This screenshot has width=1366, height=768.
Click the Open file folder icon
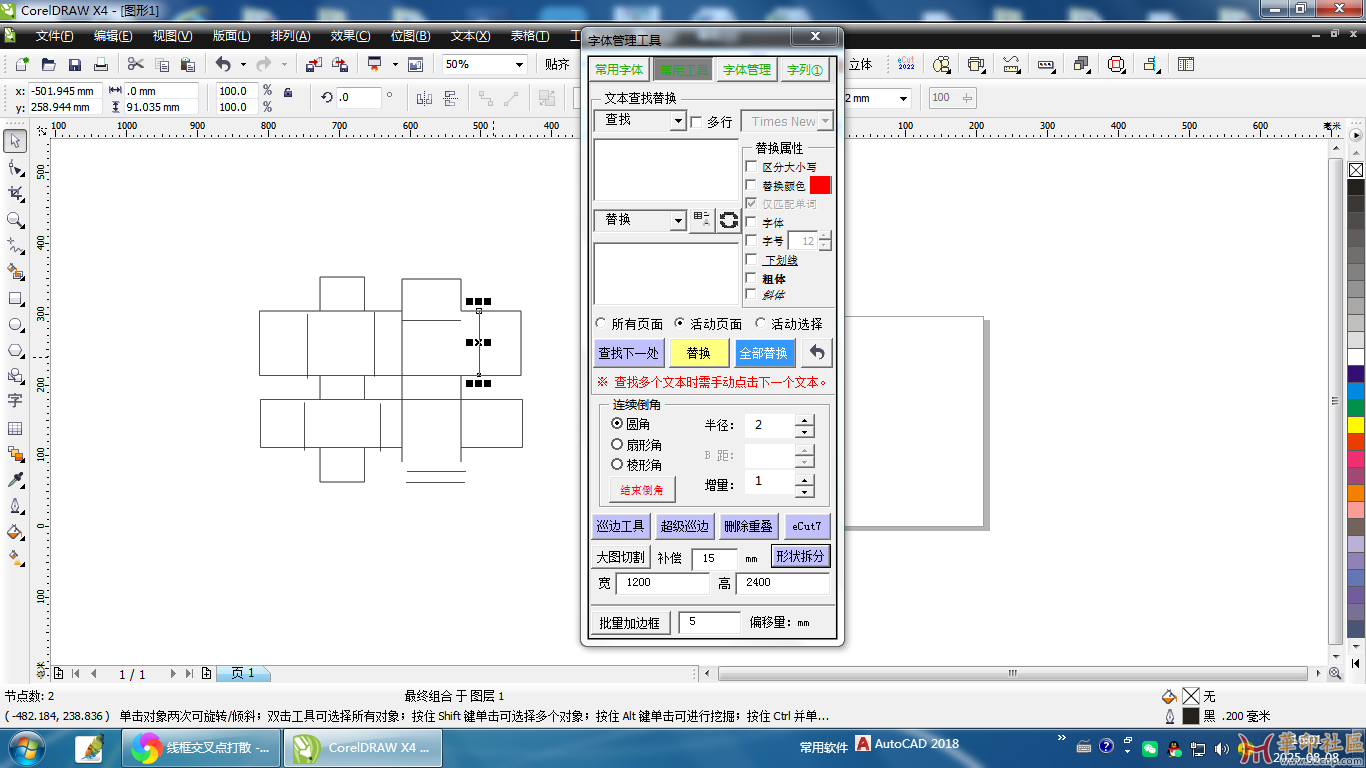point(48,64)
